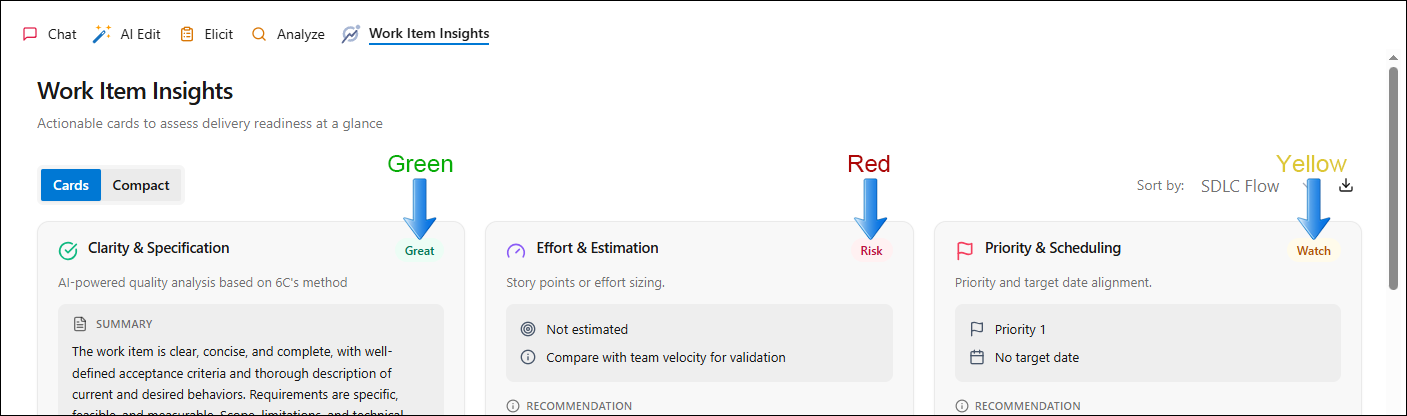Switch to Compact view
Screen dimensions: 1407x416
(x=141, y=185)
